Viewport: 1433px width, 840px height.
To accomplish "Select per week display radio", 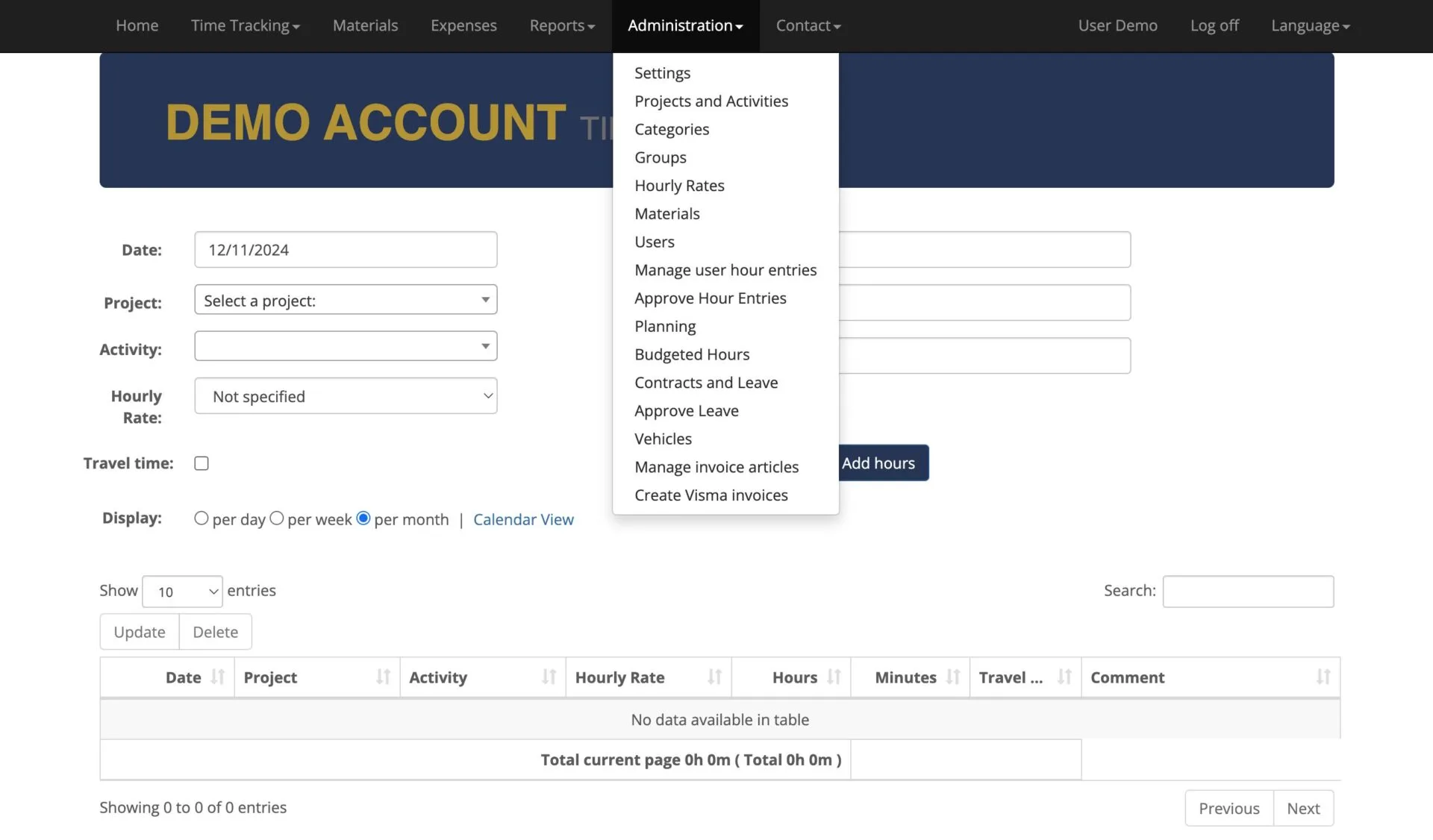I will (x=277, y=518).
